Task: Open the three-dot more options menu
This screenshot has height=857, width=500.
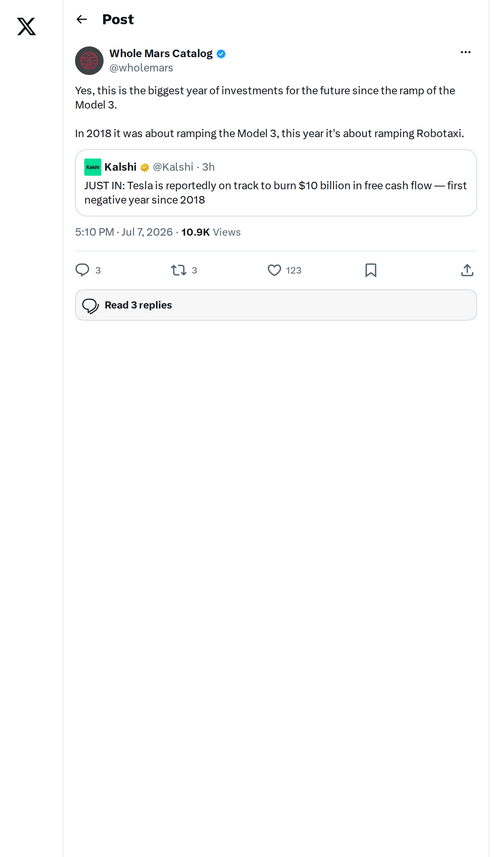Action: coord(466,52)
